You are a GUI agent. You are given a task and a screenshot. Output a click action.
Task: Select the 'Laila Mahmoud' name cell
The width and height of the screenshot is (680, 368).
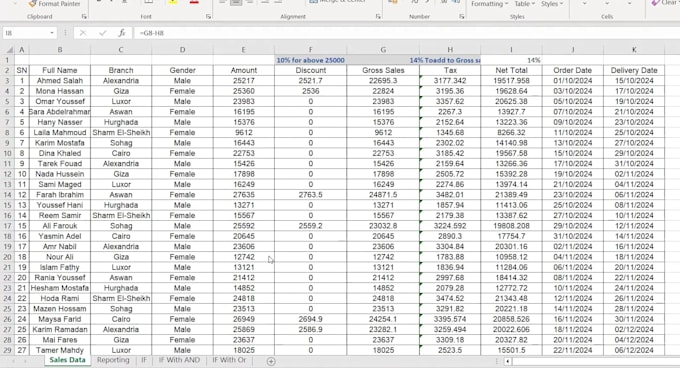(x=60, y=133)
